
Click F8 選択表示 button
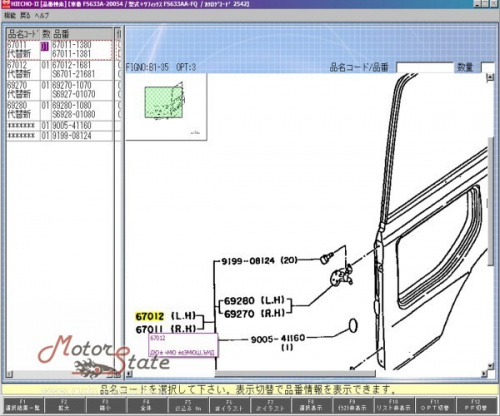[x=311, y=405]
